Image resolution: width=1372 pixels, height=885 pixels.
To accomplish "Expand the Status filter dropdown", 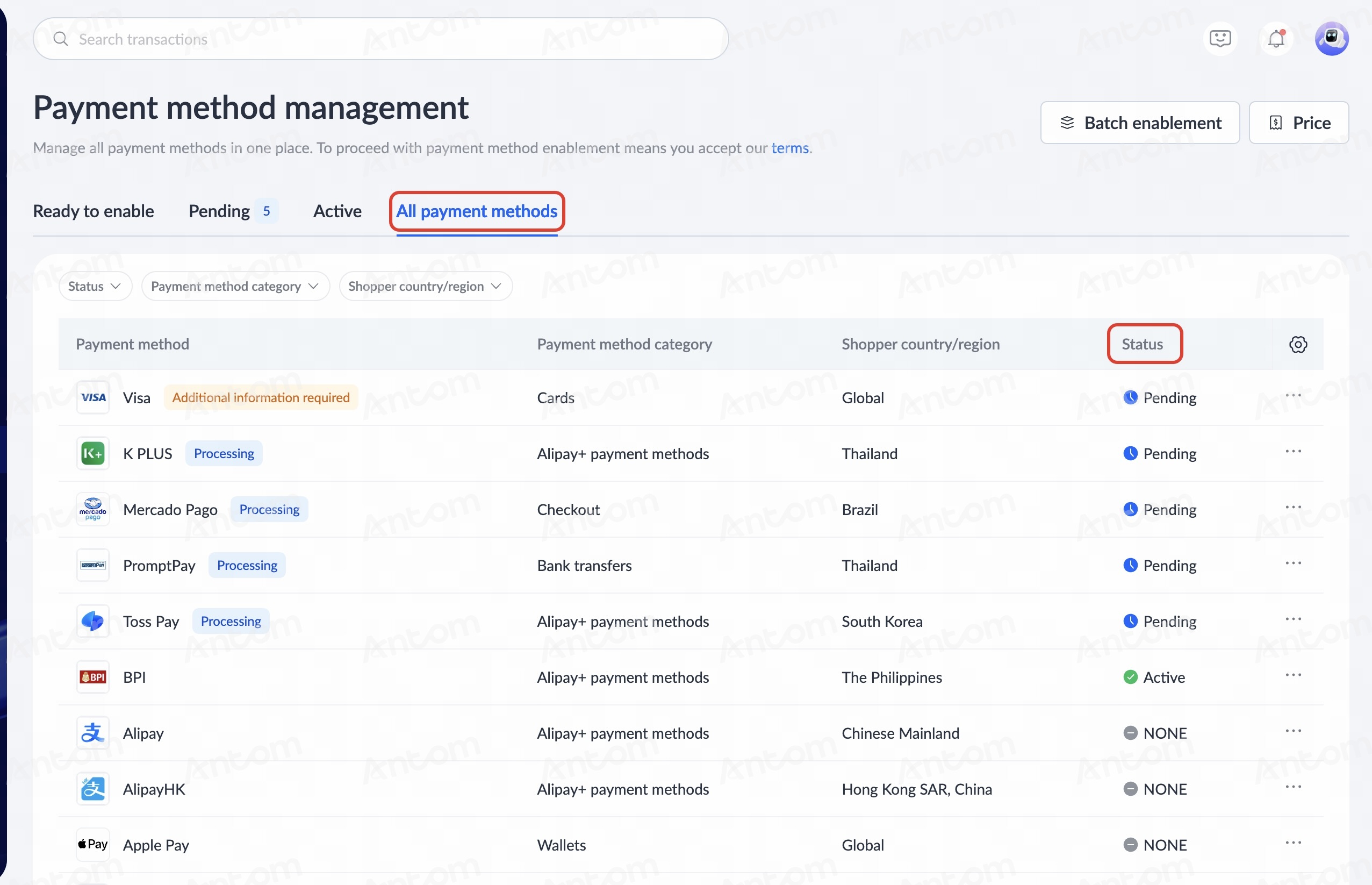I will pos(95,286).
